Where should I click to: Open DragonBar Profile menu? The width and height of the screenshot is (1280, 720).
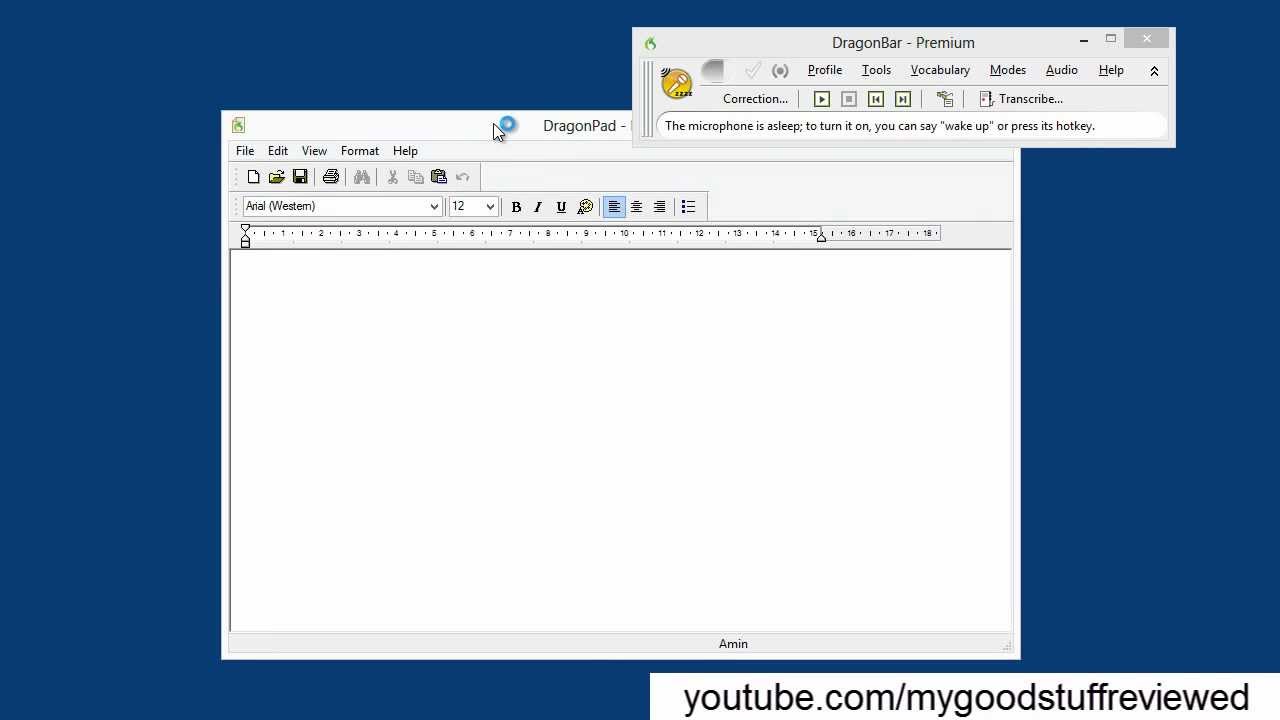coord(825,70)
